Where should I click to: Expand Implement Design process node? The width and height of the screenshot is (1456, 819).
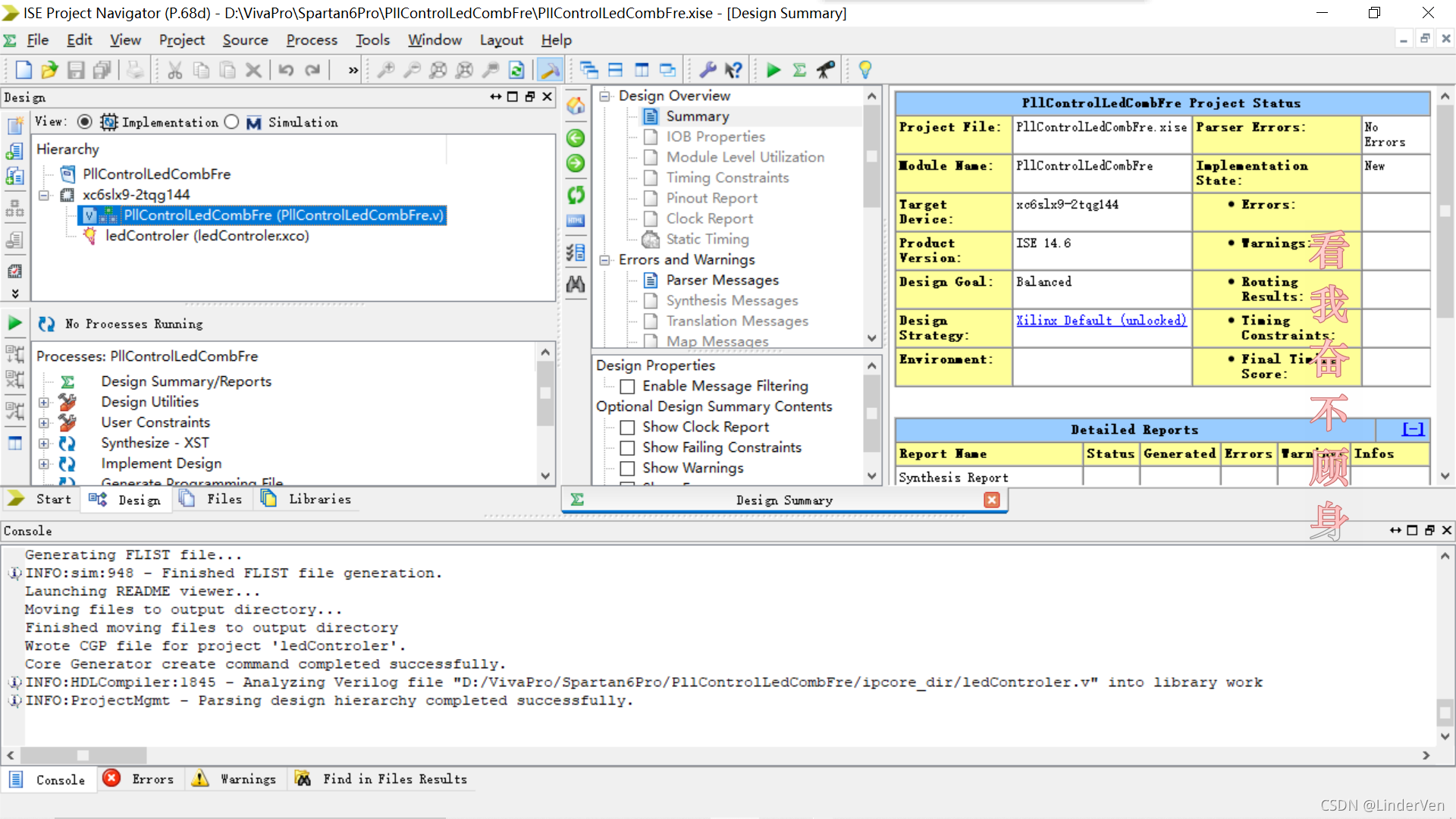pyautogui.click(x=44, y=463)
